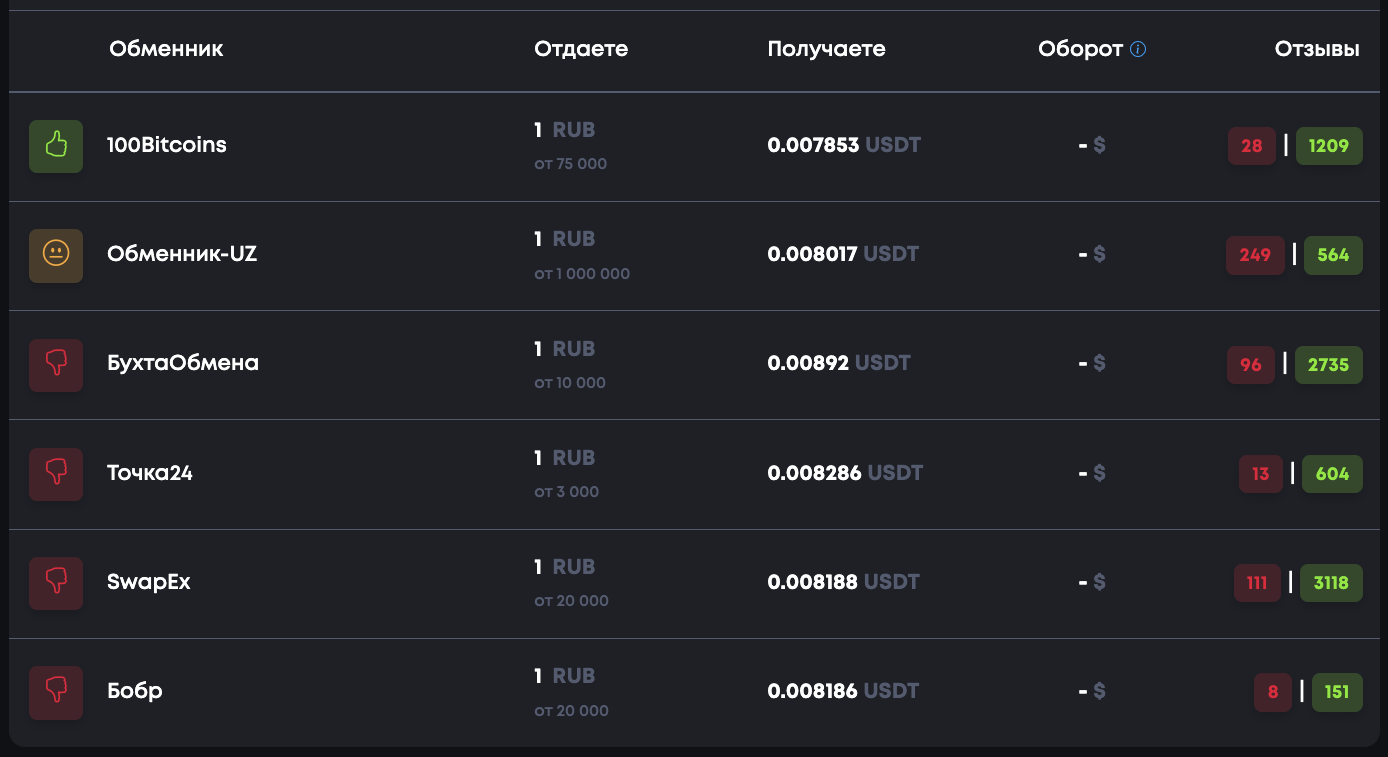This screenshot has width=1388, height=757.
Task: Click the neutral face icon for Обменник-UZ
Action: tap(56, 255)
